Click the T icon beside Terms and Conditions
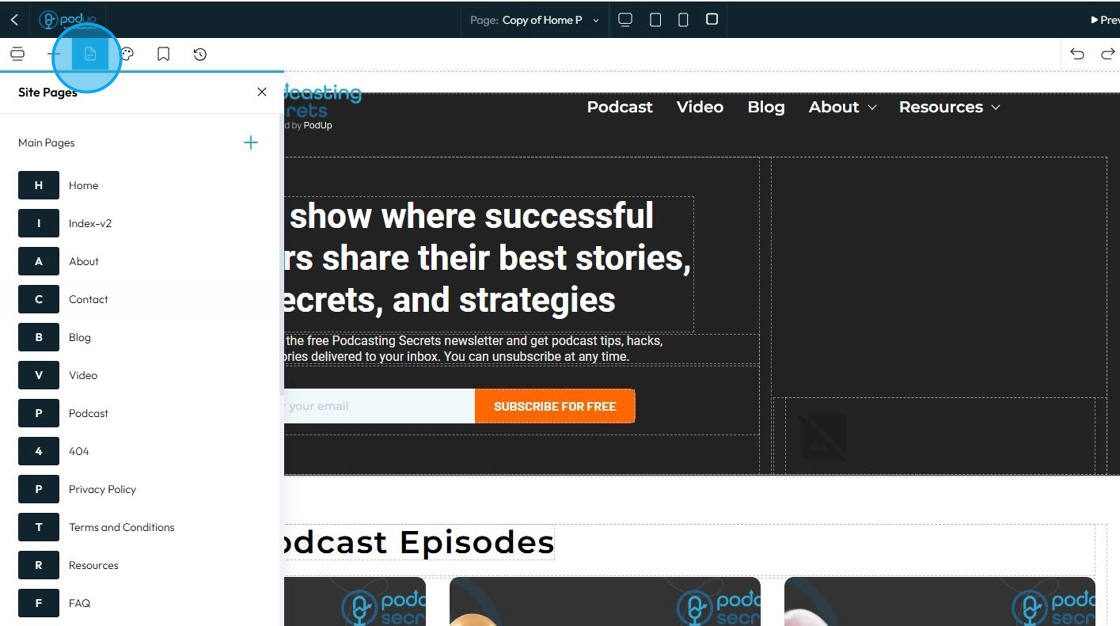This screenshot has height=626, width=1120. coord(39,527)
